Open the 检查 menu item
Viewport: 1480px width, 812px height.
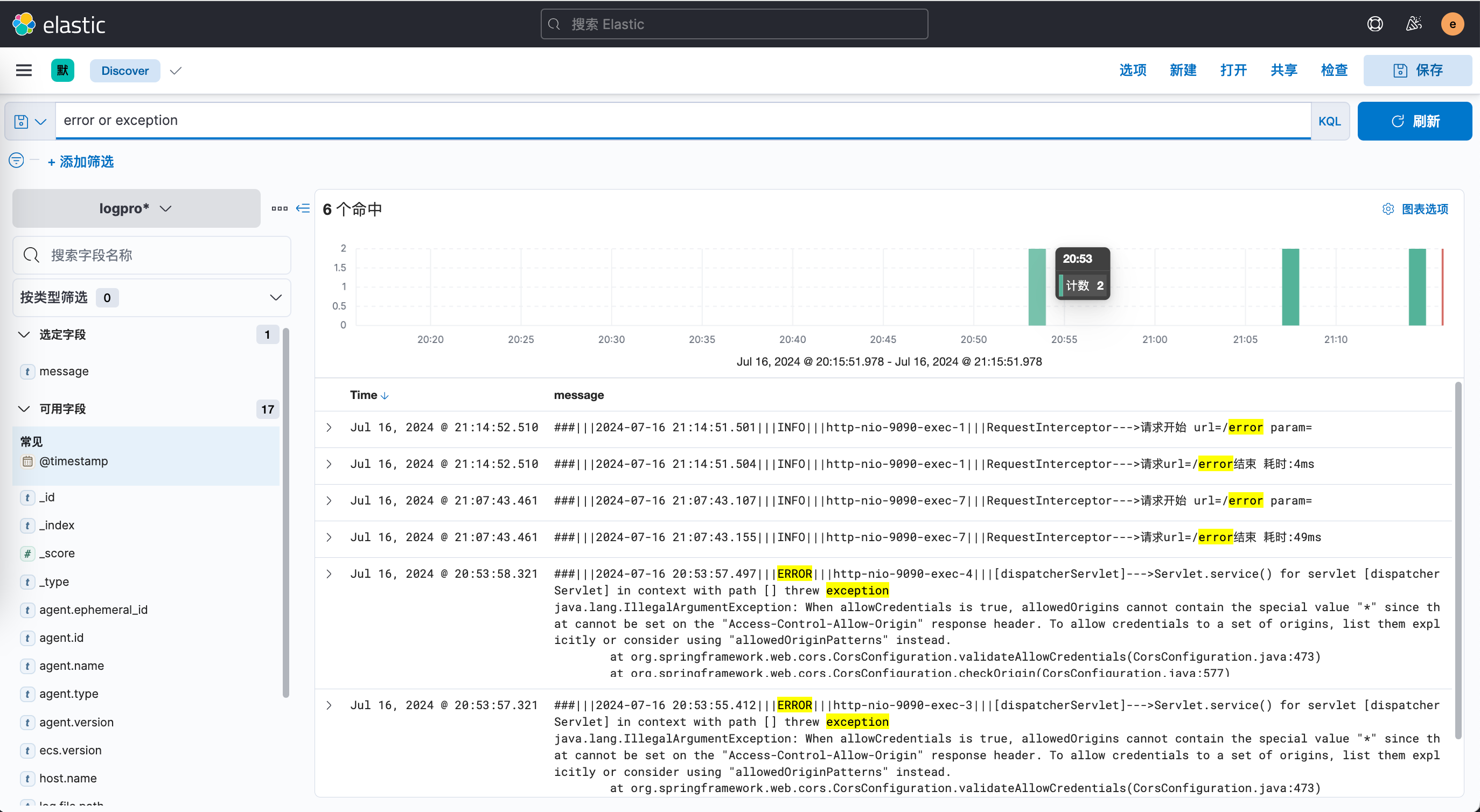[1334, 71]
